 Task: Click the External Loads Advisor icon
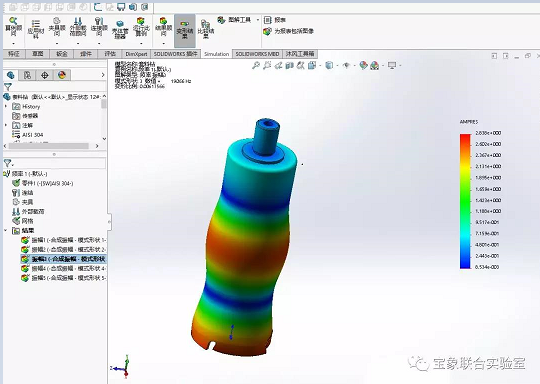pos(78,27)
